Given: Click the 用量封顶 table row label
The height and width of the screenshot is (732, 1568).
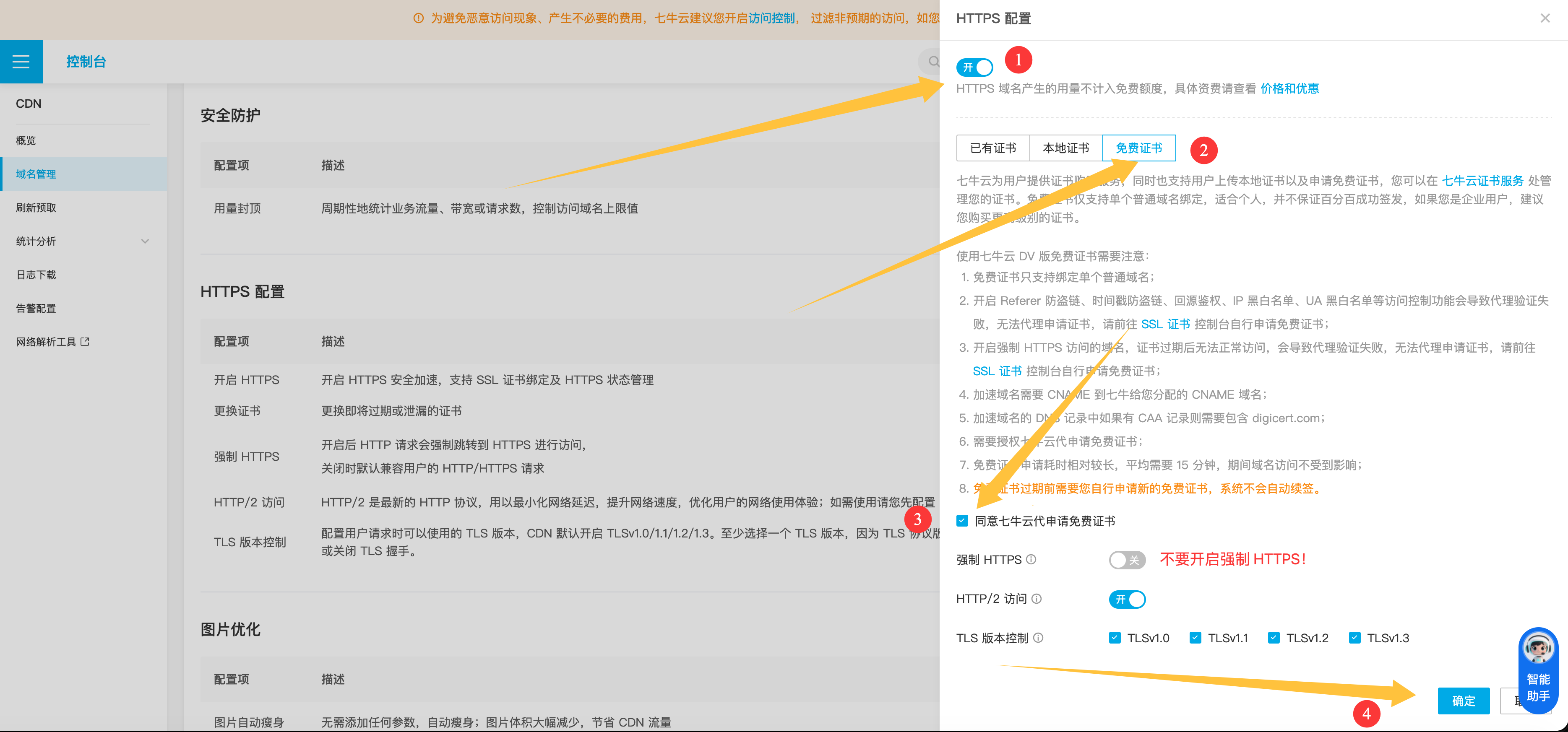Looking at the screenshot, I should (237, 209).
